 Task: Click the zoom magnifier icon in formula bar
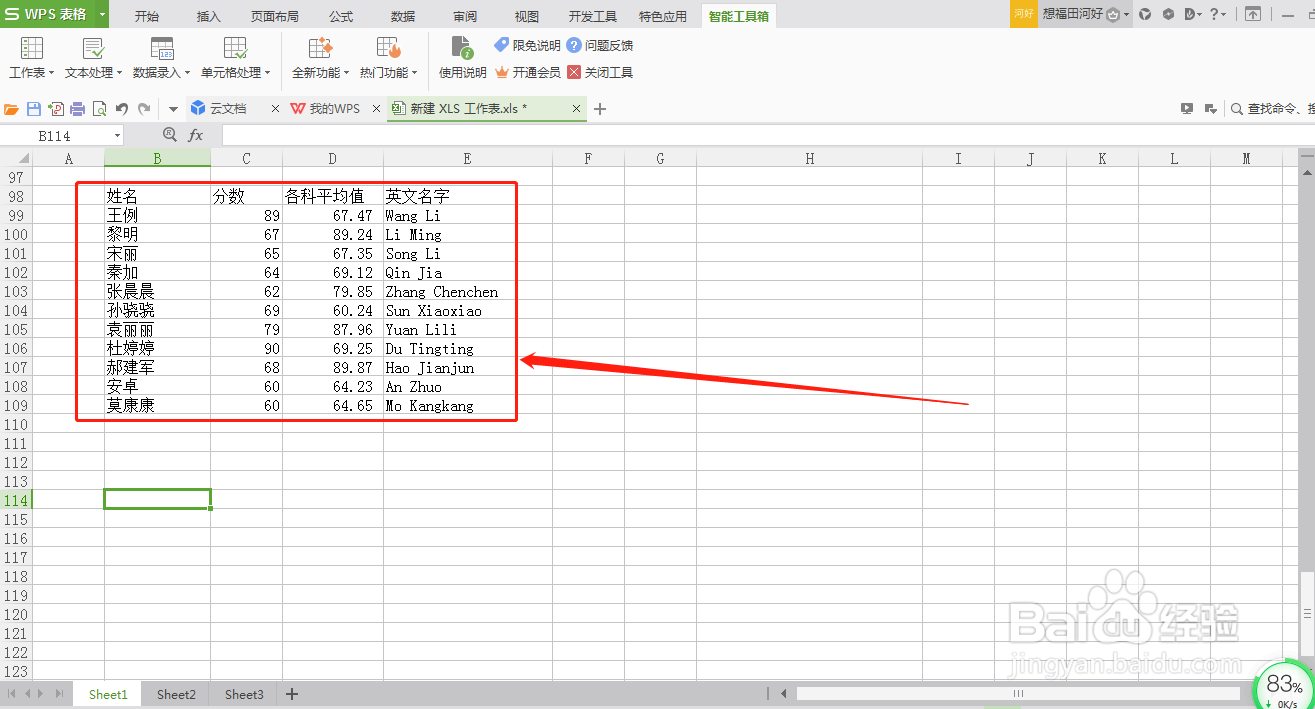point(170,134)
